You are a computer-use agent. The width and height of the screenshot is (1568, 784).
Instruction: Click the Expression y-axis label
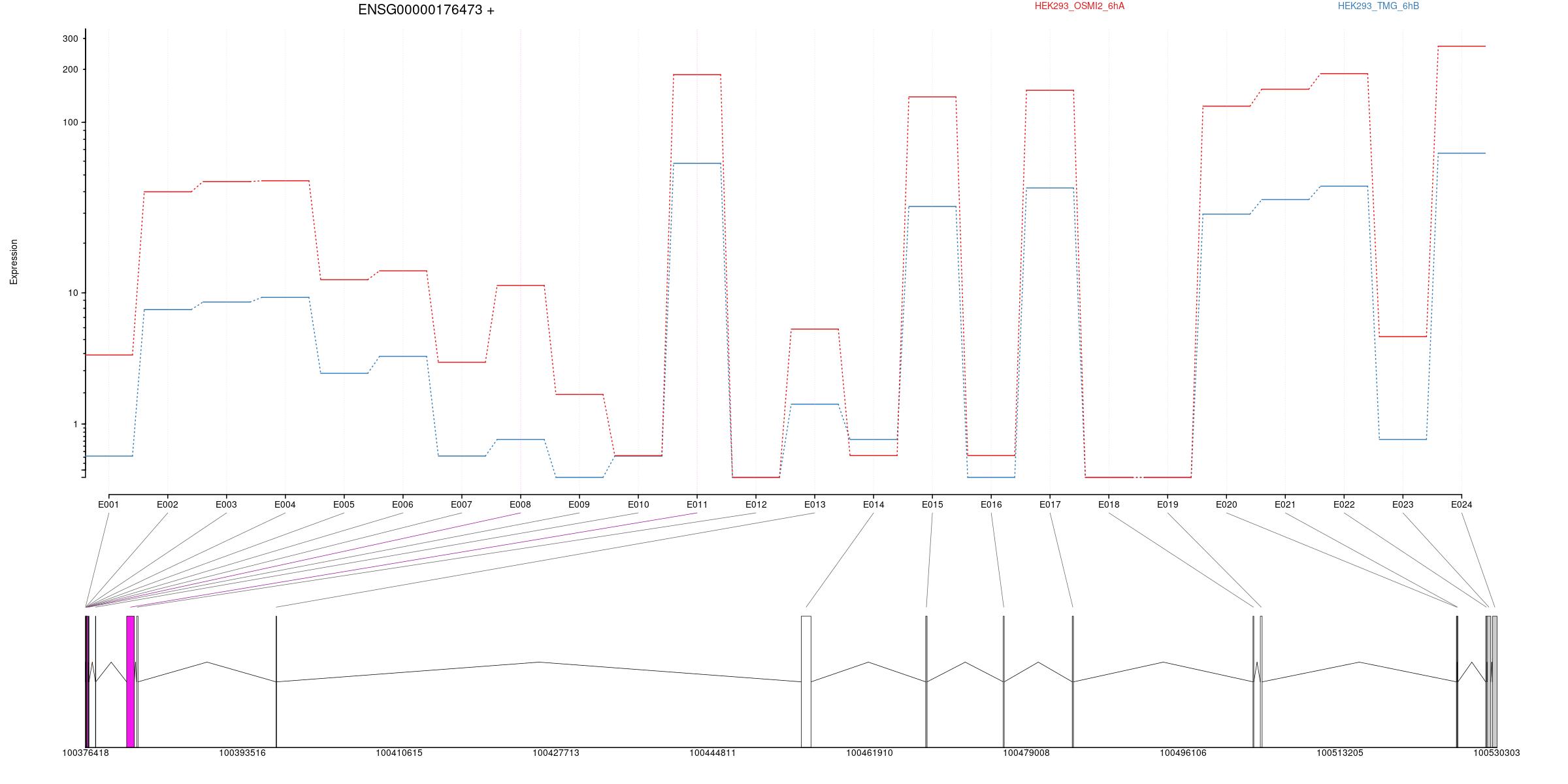14,262
